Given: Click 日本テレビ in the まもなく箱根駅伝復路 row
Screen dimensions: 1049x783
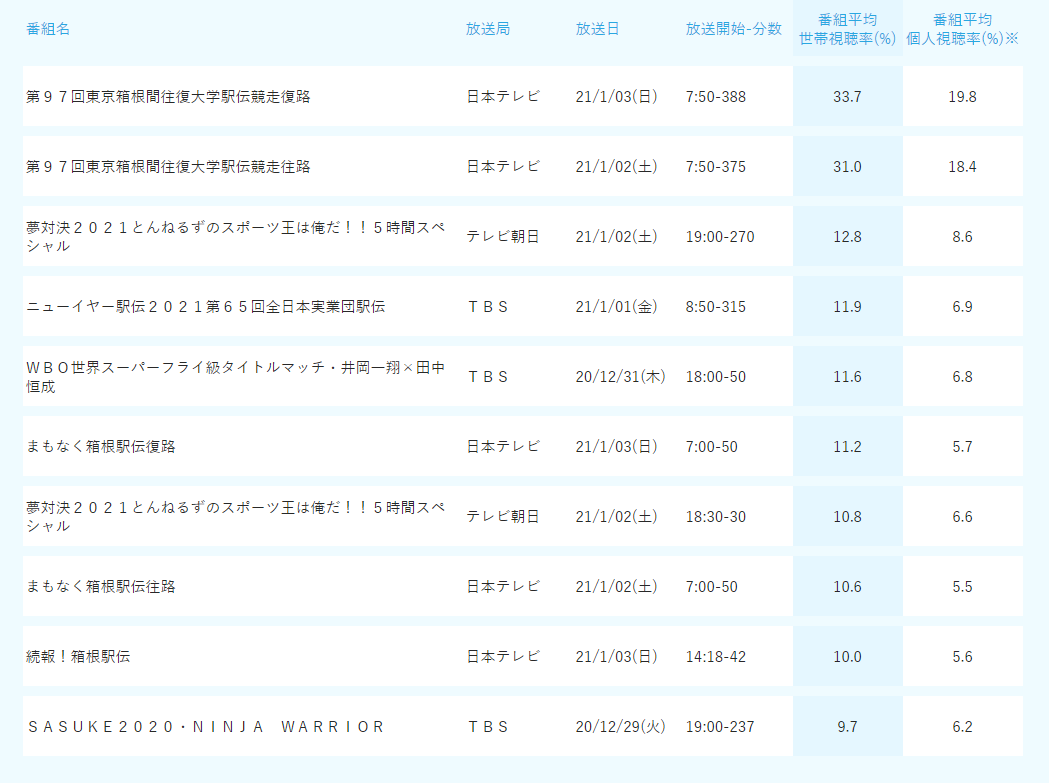Looking at the screenshot, I should coord(502,446).
